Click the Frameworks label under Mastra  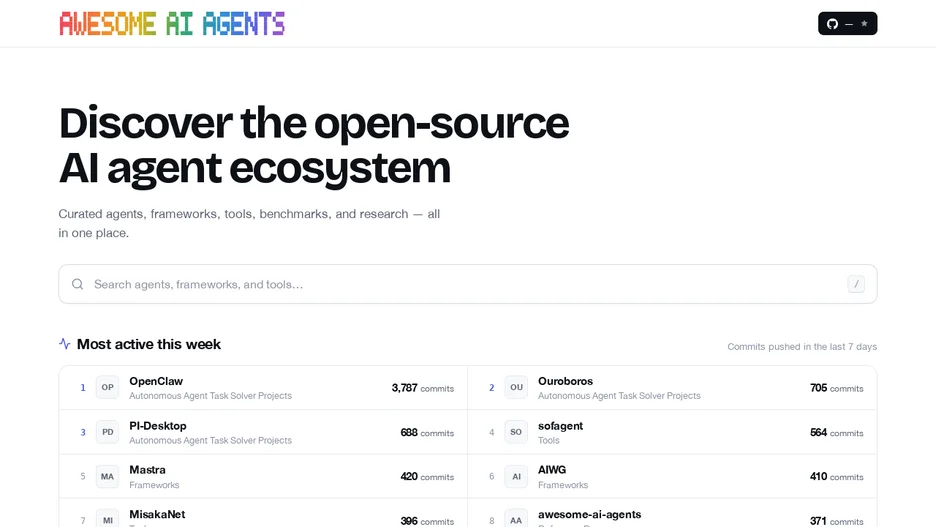point(154,485)
